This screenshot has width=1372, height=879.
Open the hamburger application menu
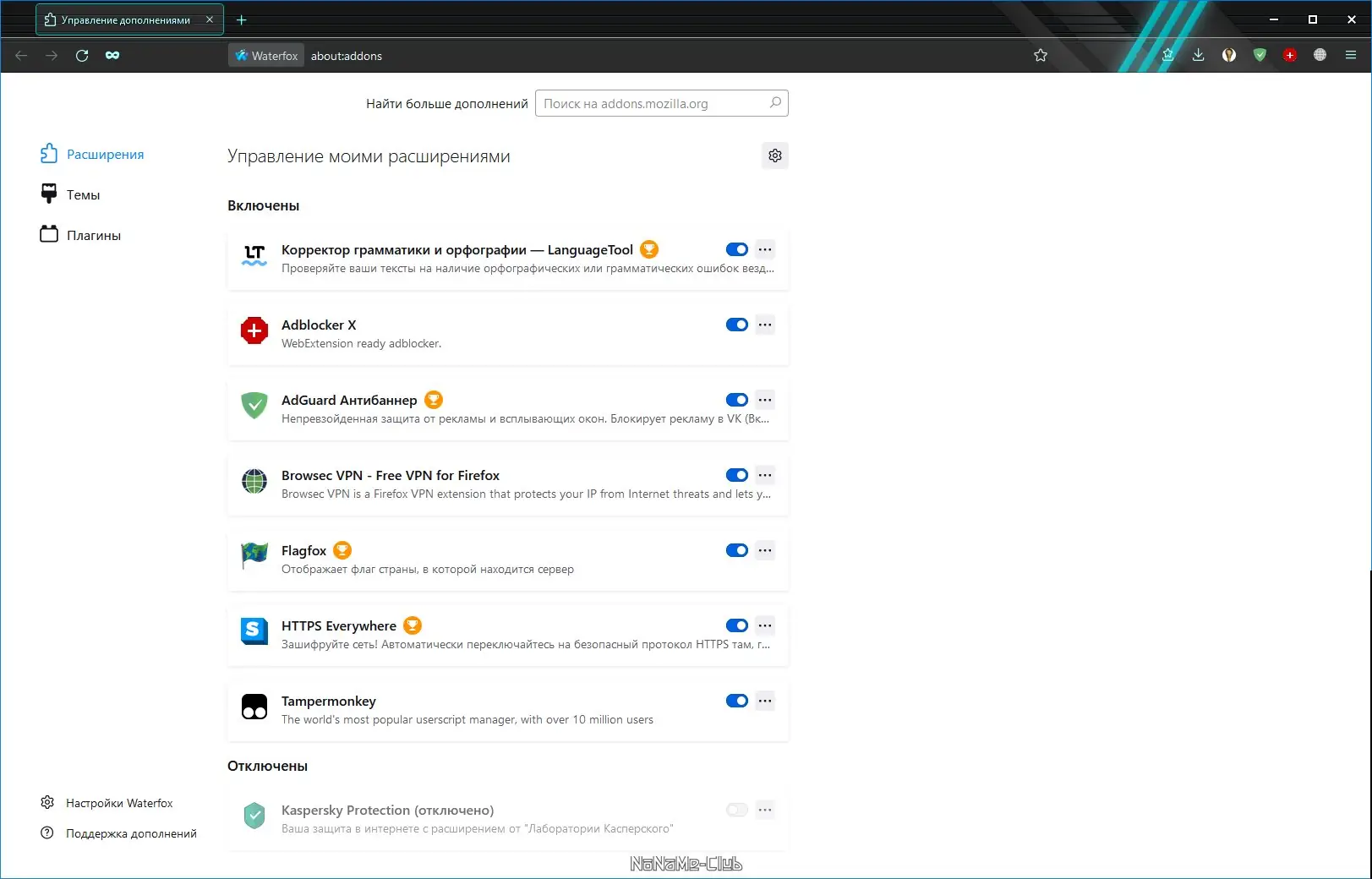point(1351,56)
